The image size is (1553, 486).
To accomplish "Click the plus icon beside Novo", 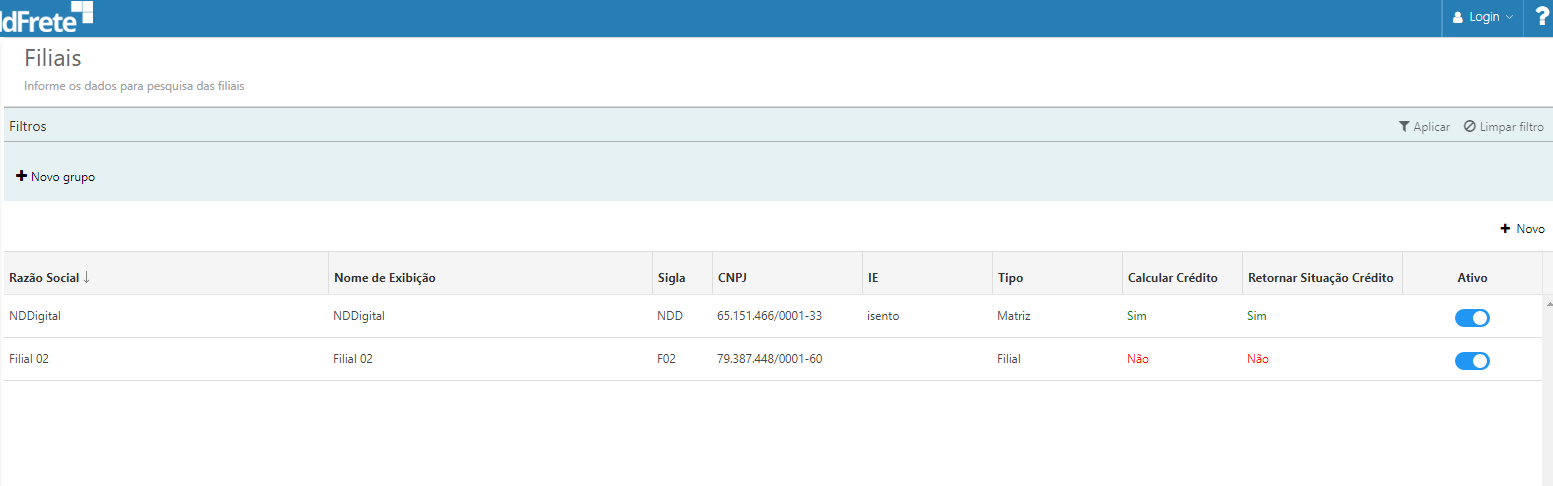I will click(x=1505, y=229).
